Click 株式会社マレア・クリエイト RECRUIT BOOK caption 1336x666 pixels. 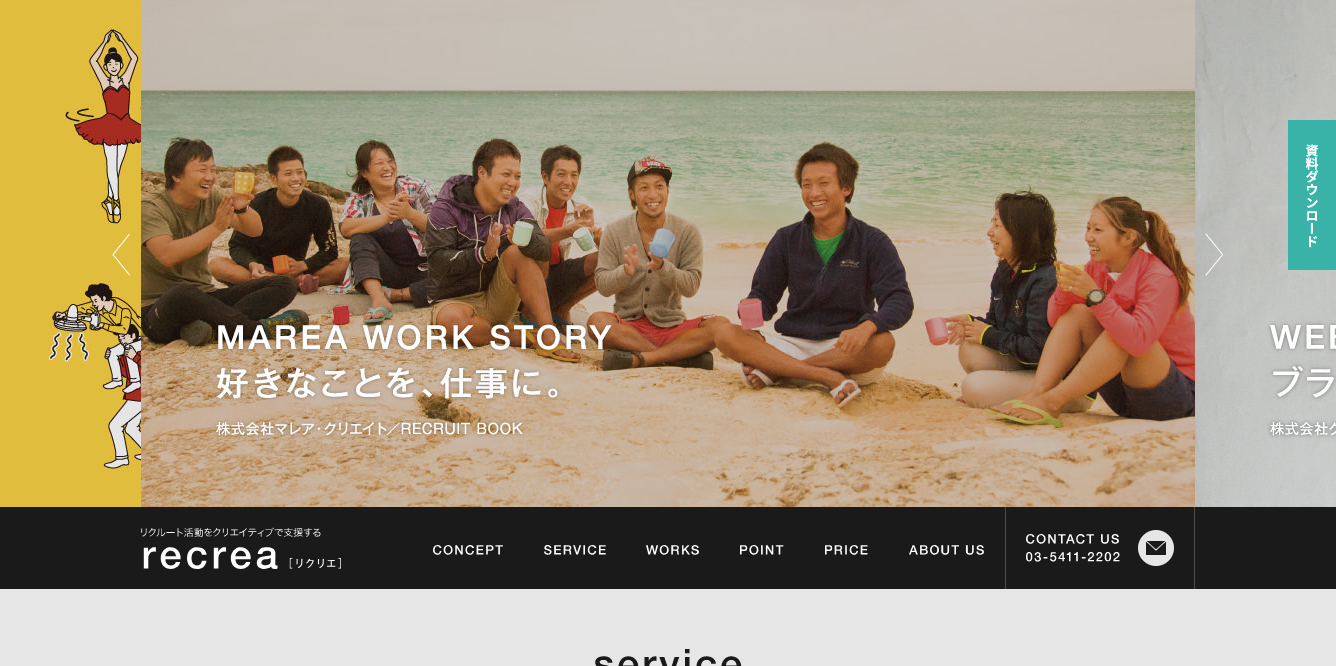(370, 428)
